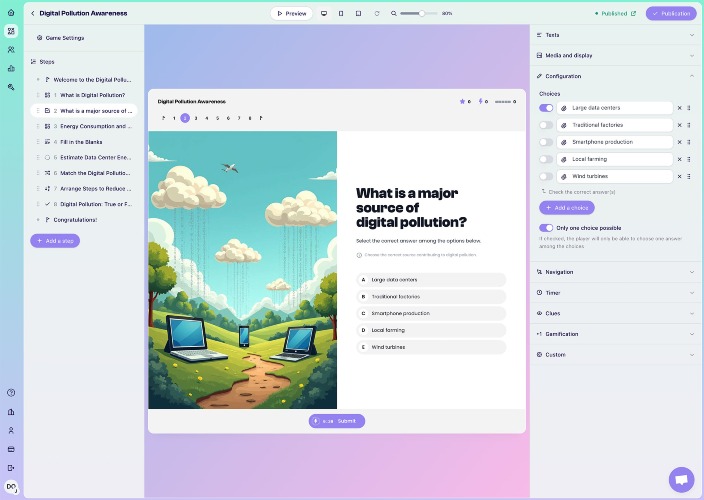Click the refresh preview icon

click(377, 13)
